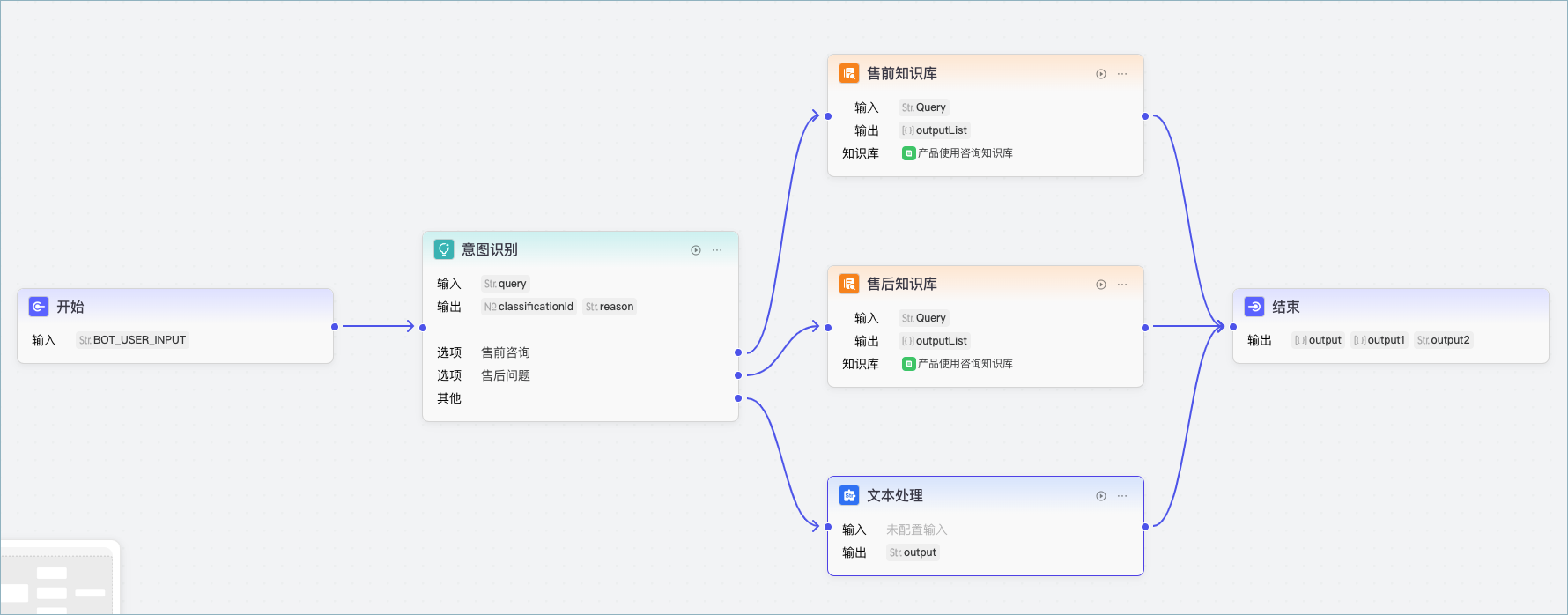Click the 结束 end node icon
Viewport: 1568px width, 615px height.
[1254, 307]
